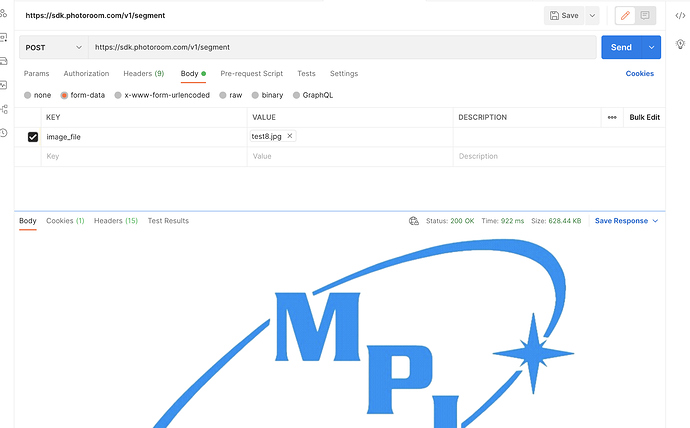Expand the Save Response dropdown arrow
690x428 pixels.
(x=655, y=221)
